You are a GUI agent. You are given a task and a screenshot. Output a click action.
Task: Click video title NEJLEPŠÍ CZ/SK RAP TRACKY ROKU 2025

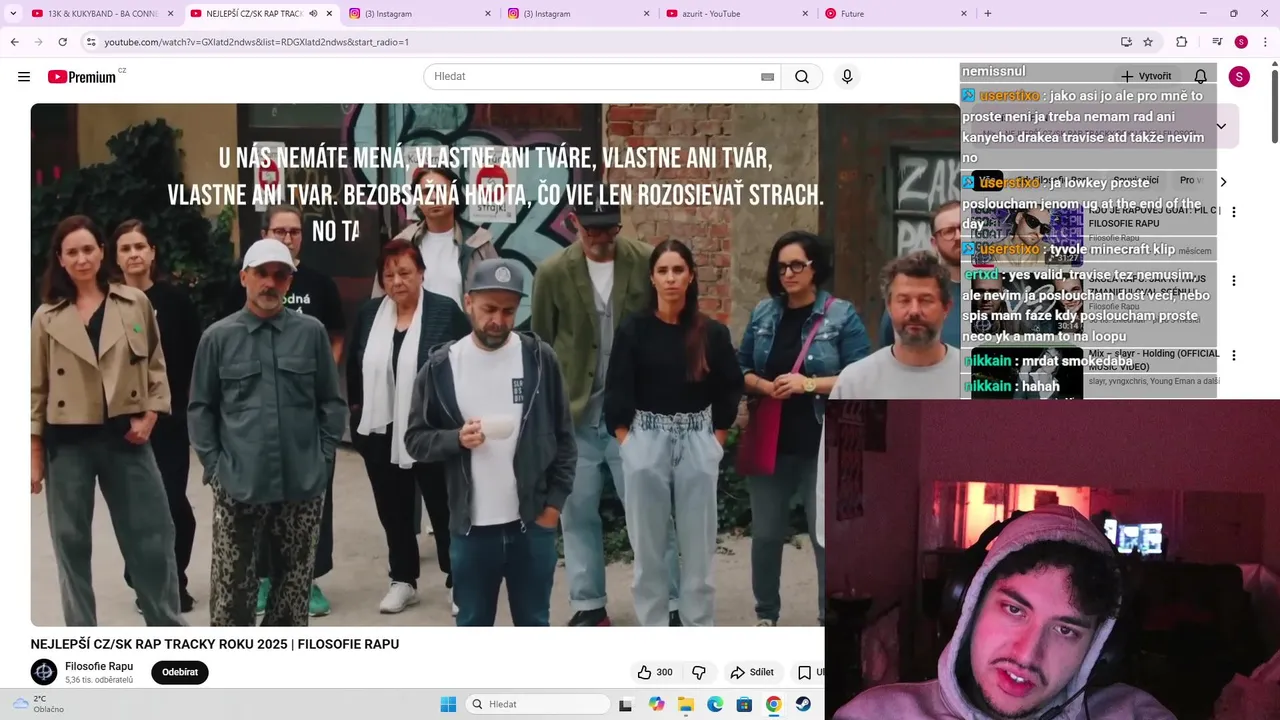tap(215, 644)
